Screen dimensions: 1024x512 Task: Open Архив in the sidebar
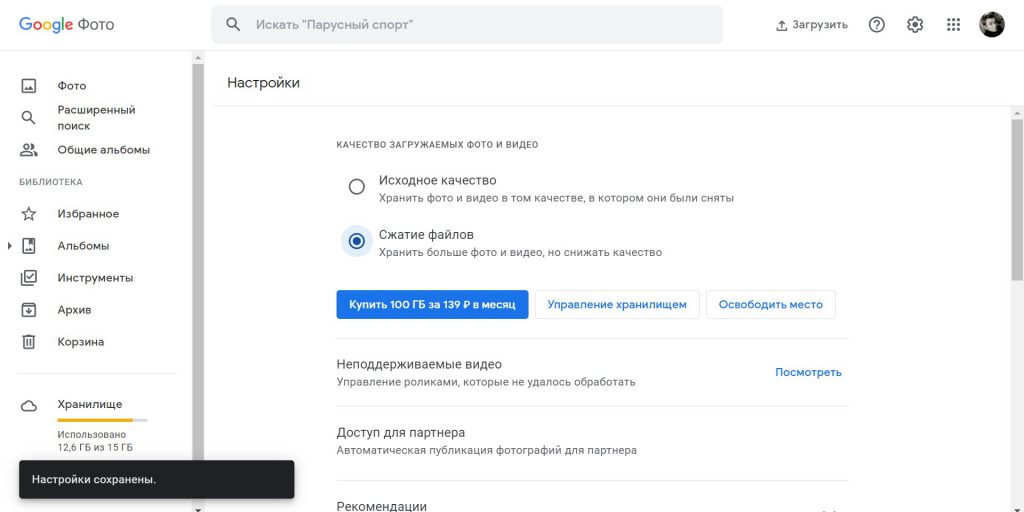(74, 310)
